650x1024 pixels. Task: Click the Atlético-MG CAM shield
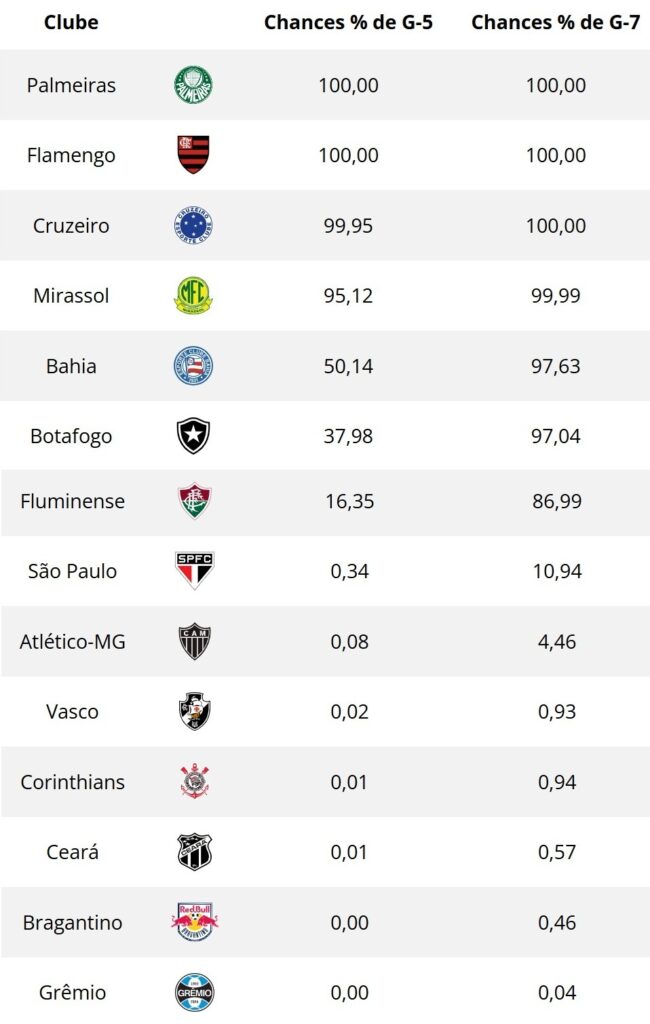coord(193,641)
